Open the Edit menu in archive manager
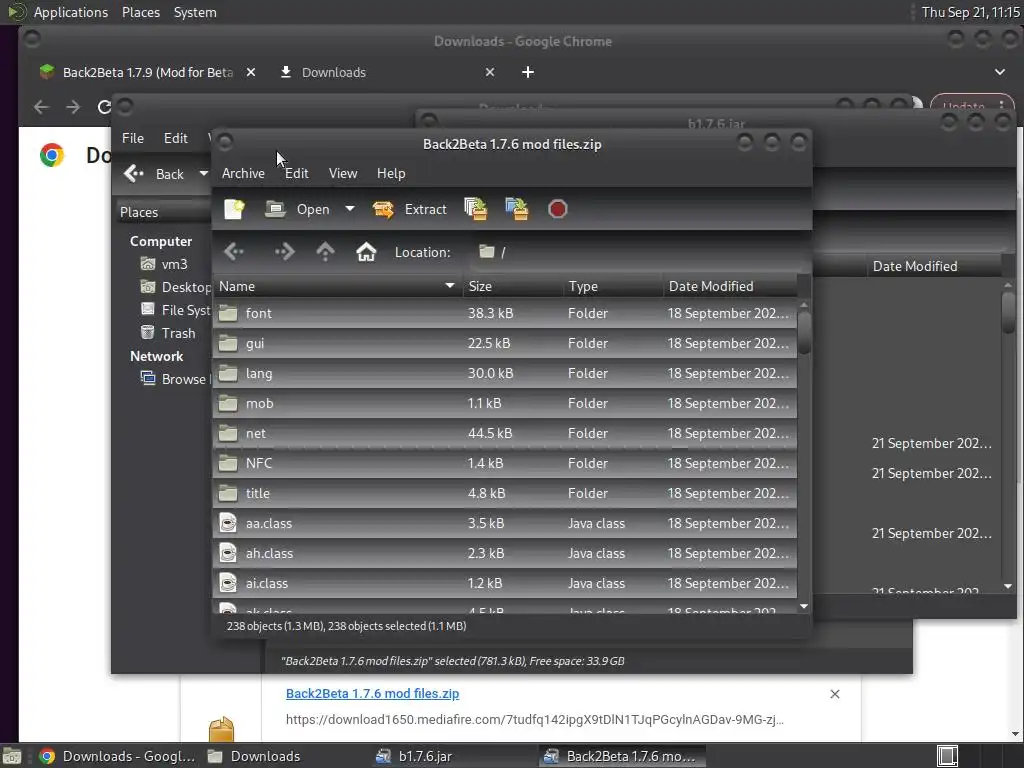Image resolution: width=1024 pixels, height=768 pixels. coord(296,173)
